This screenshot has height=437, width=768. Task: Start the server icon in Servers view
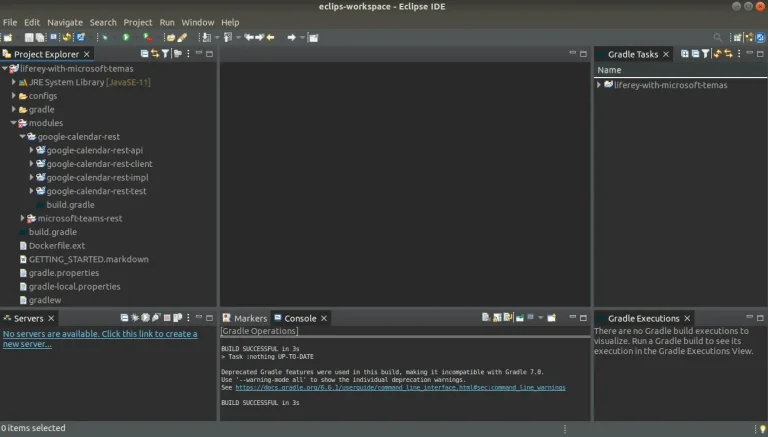pyautogui.click(x=145, y=317)
